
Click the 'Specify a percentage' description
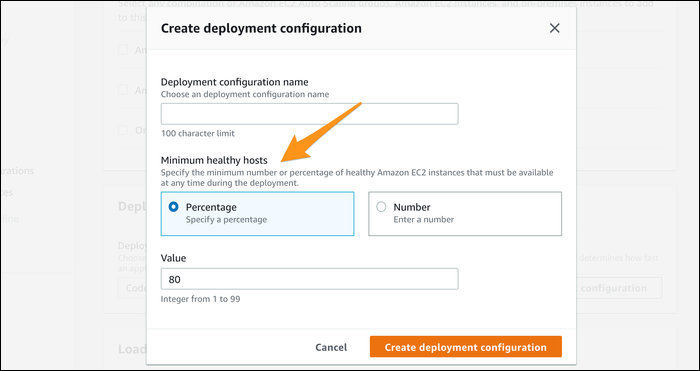click(x=226, y=220)
